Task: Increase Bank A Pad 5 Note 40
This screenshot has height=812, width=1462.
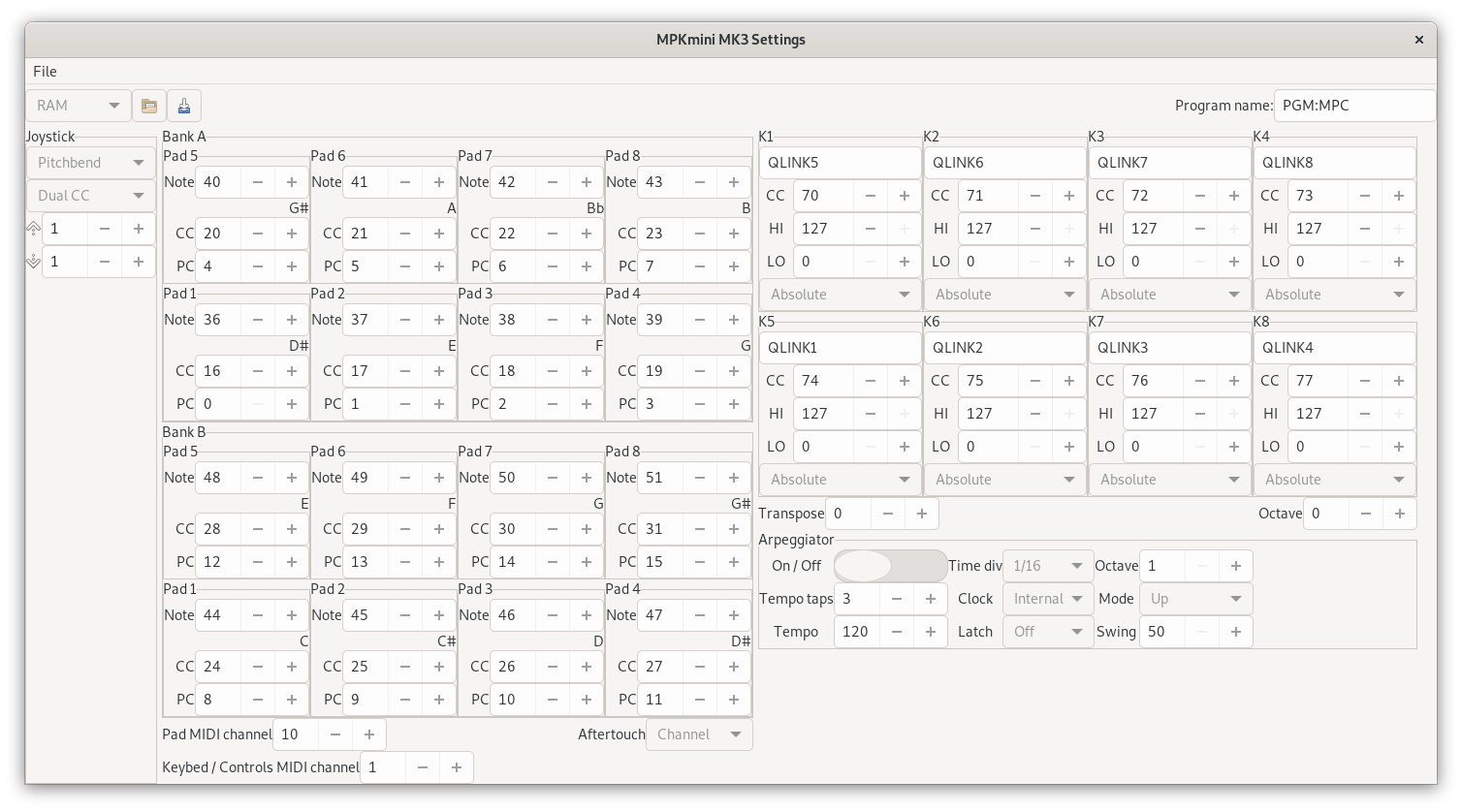Action: click(x=292, y=182)
